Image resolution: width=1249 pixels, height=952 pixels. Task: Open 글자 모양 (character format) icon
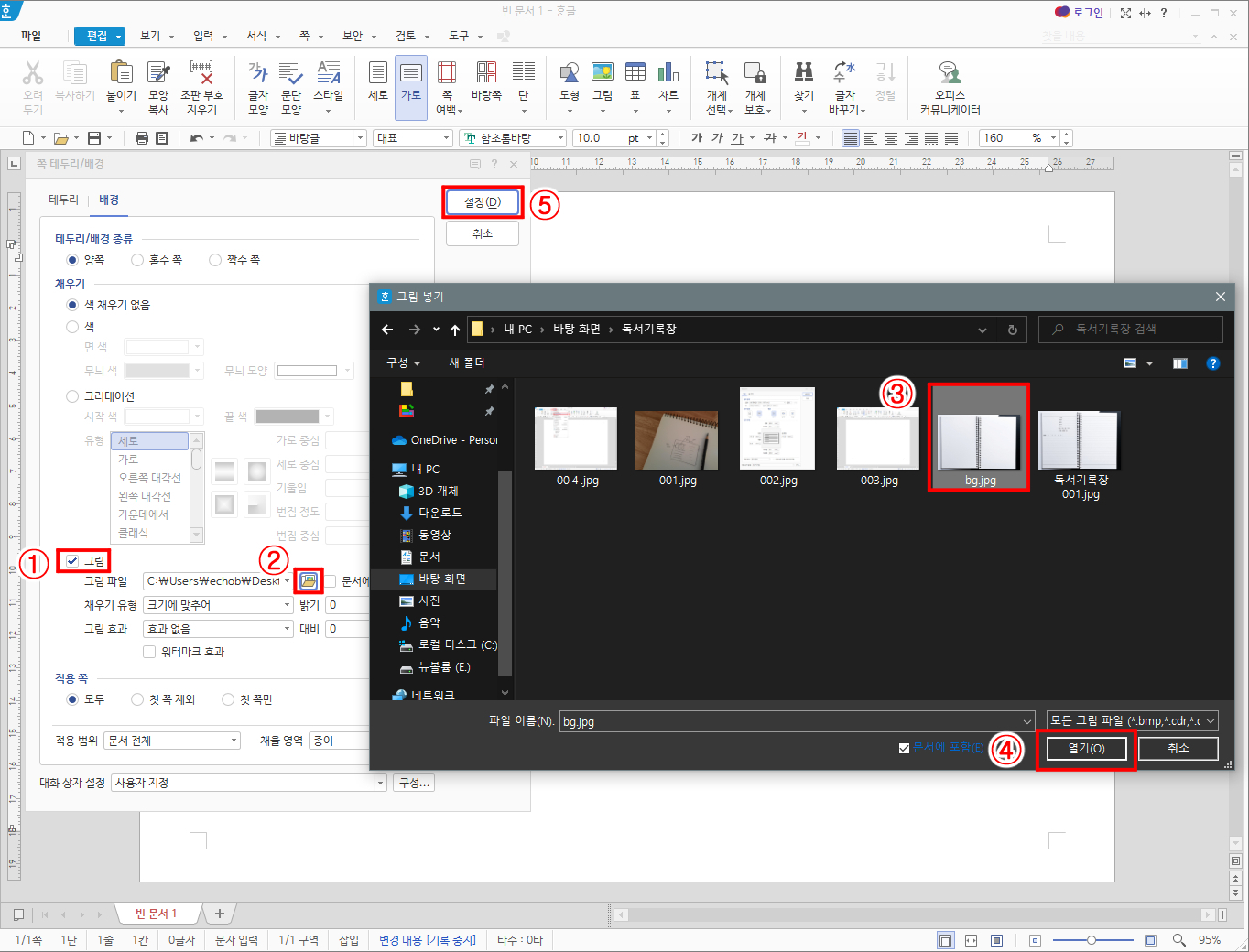(x=258, y=73)
